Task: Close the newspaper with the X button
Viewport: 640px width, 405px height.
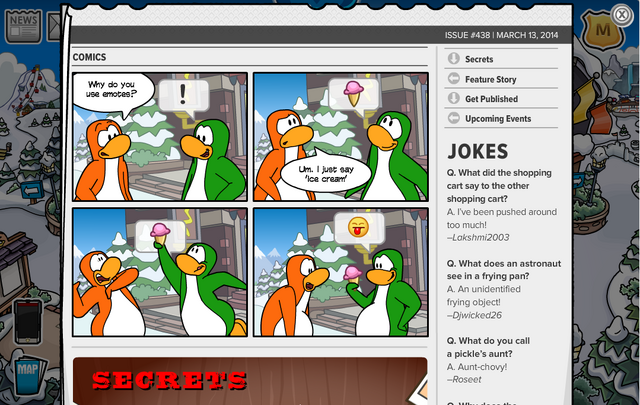Action: pos(622,15)
